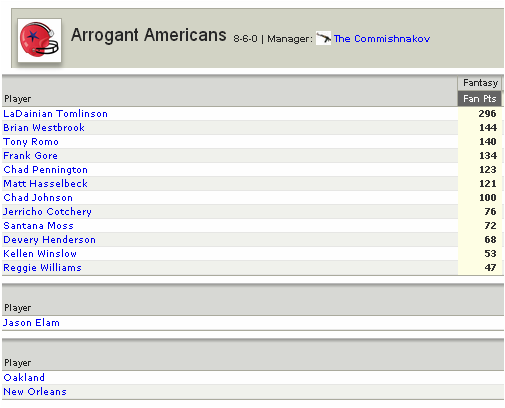The width and height of the screenshot is (505, 408).
Task: Open Reggie Williams player page
Action: point(42,268)
